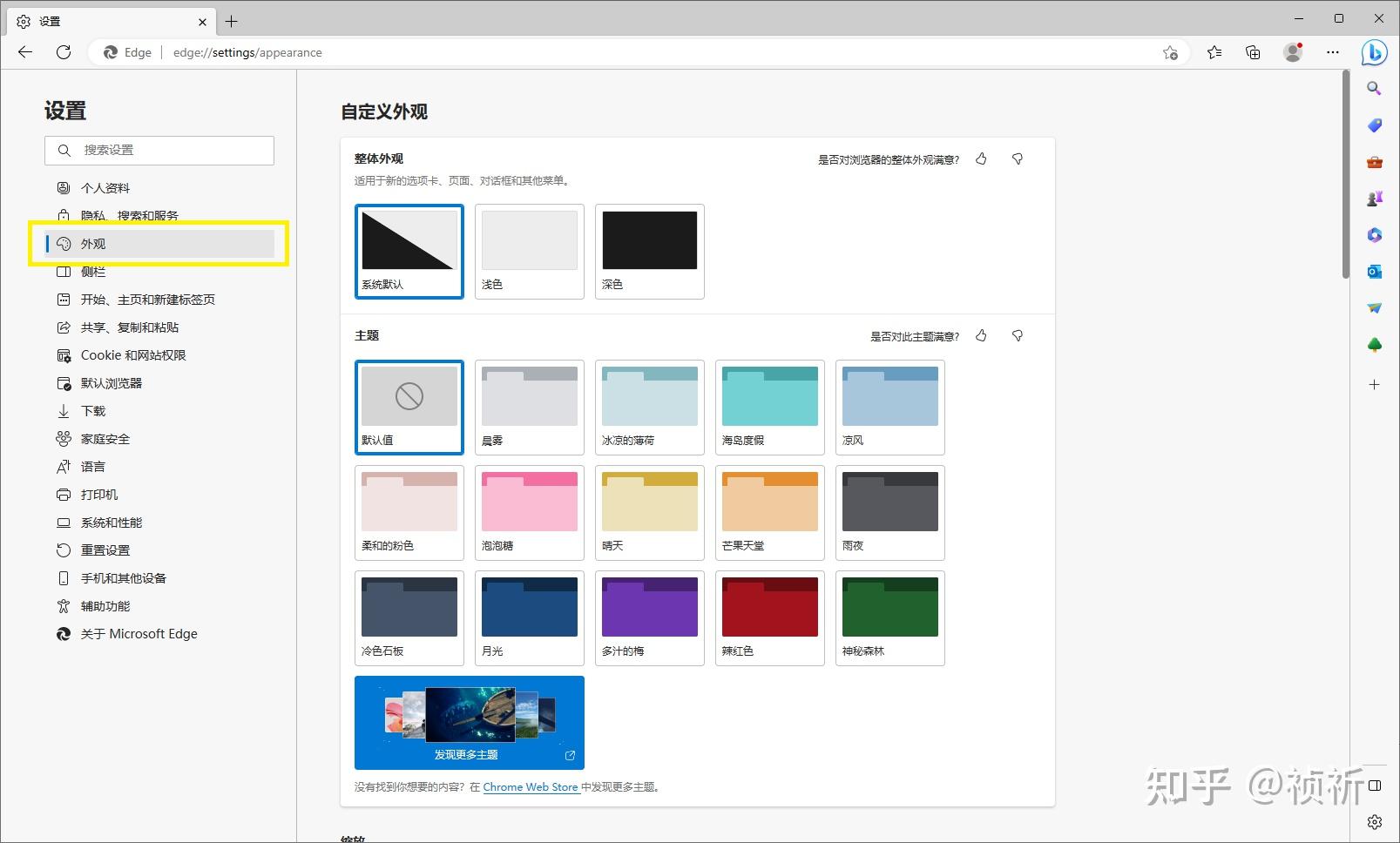Screen dimensions: 1400x843
Task: Click the 发现更多主题 banner button
Action: click(470, 723)
